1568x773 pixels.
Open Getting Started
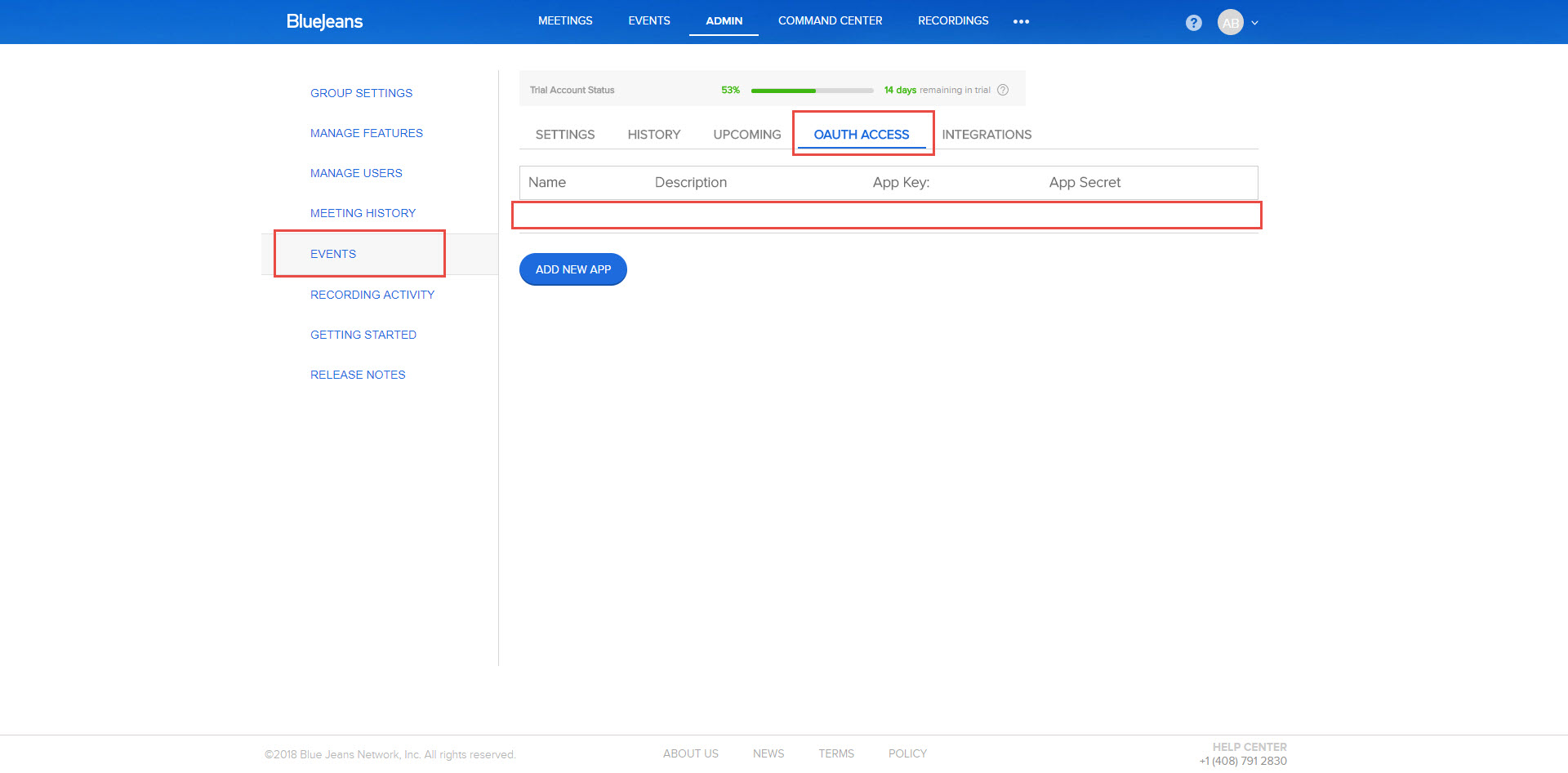click(363, 335)
